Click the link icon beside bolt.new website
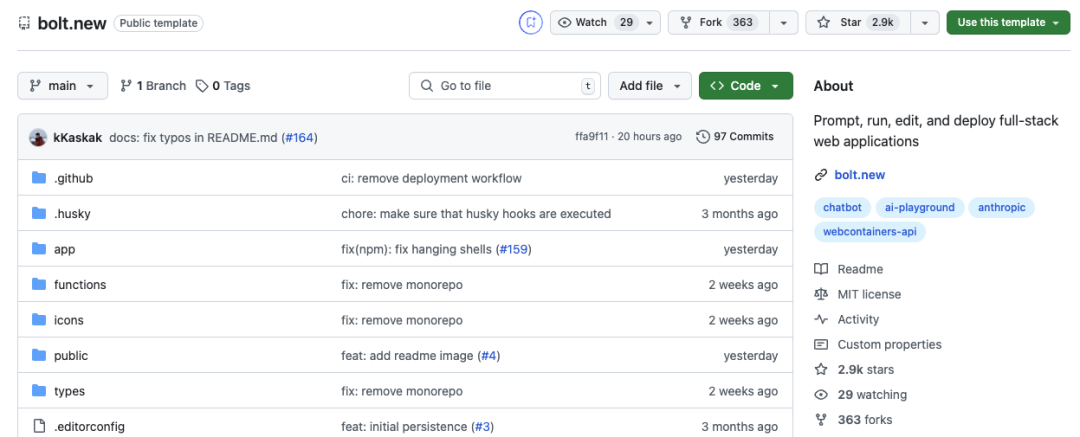Screen dimensions: 1080x437 click(x=820, y=175)
